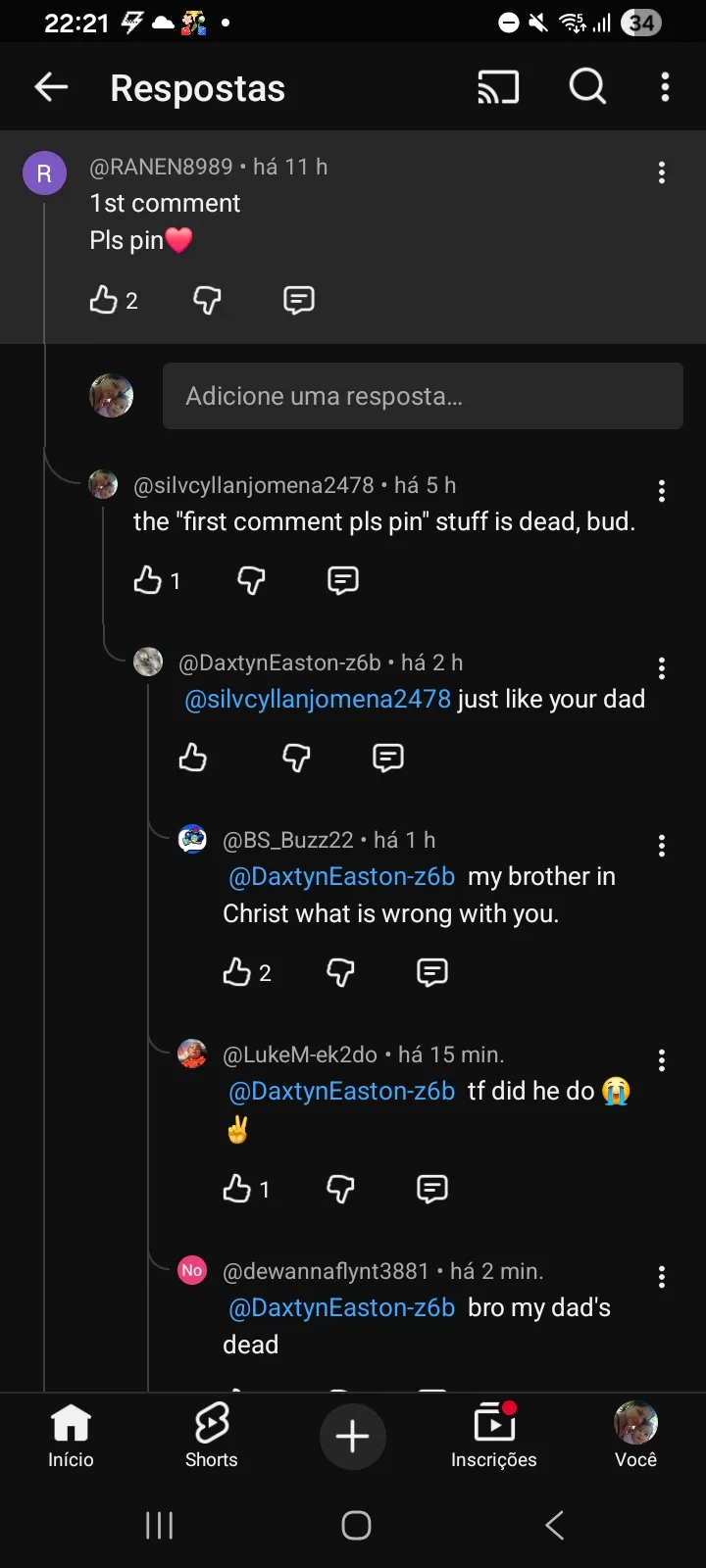Tap the create plus button
706x1568 pixels.
(353, 1437)
